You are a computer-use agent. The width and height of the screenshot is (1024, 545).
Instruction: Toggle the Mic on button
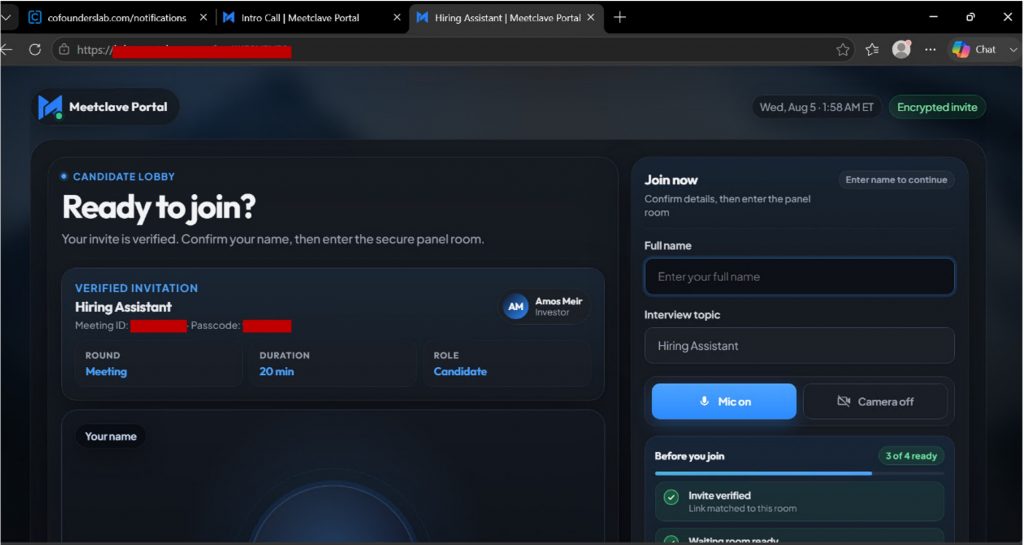point(724,401)
